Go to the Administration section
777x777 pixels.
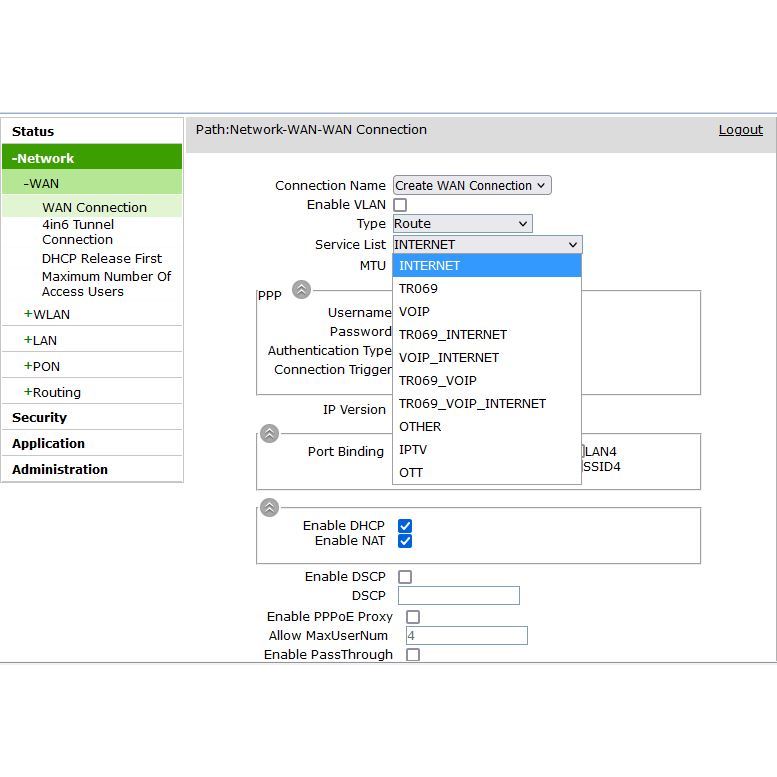tap(60, 470)
